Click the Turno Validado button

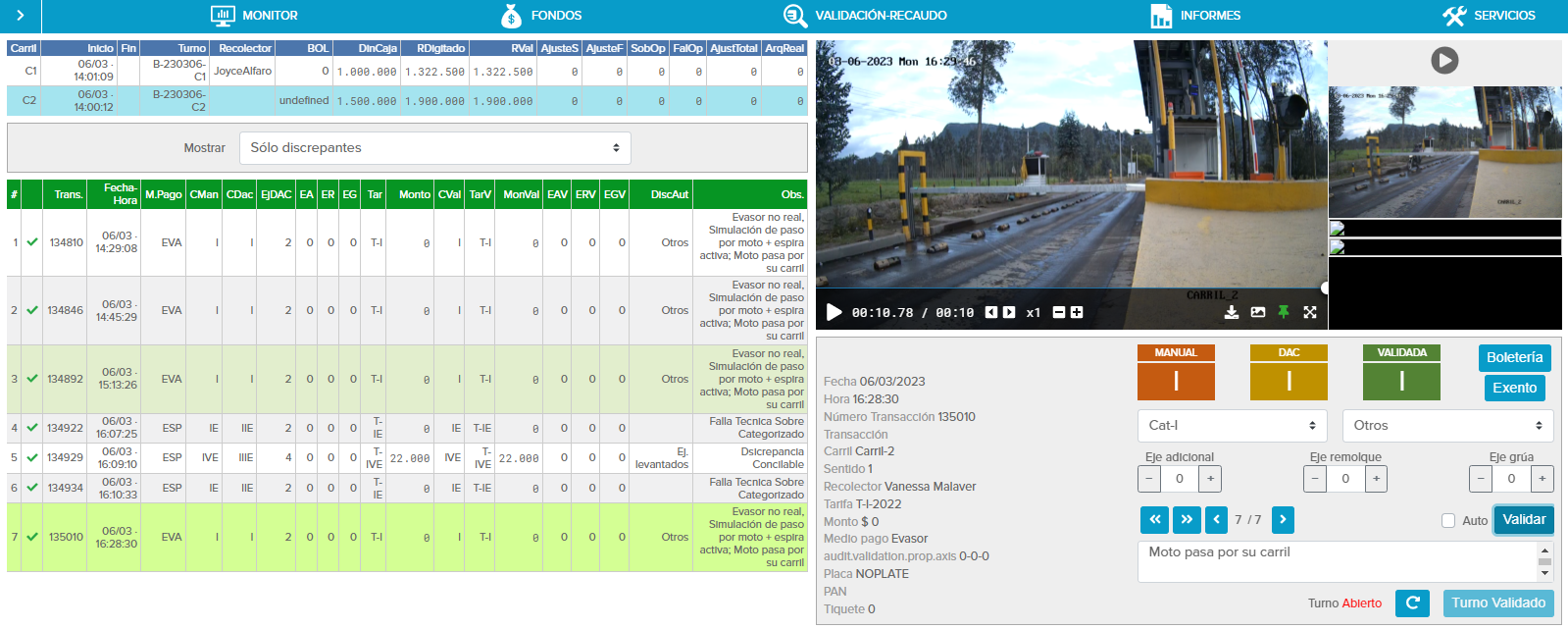(1498, 603)
